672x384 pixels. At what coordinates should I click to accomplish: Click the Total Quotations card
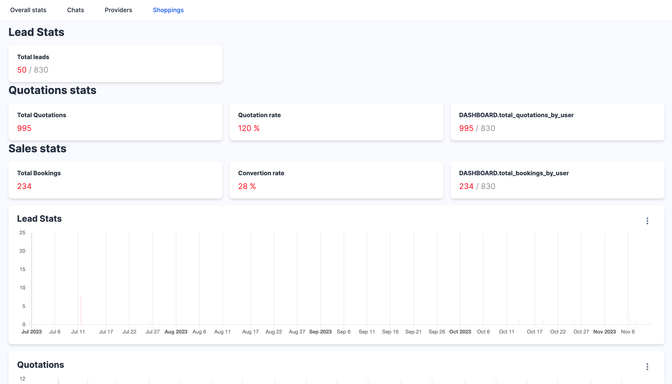(115, 122)
